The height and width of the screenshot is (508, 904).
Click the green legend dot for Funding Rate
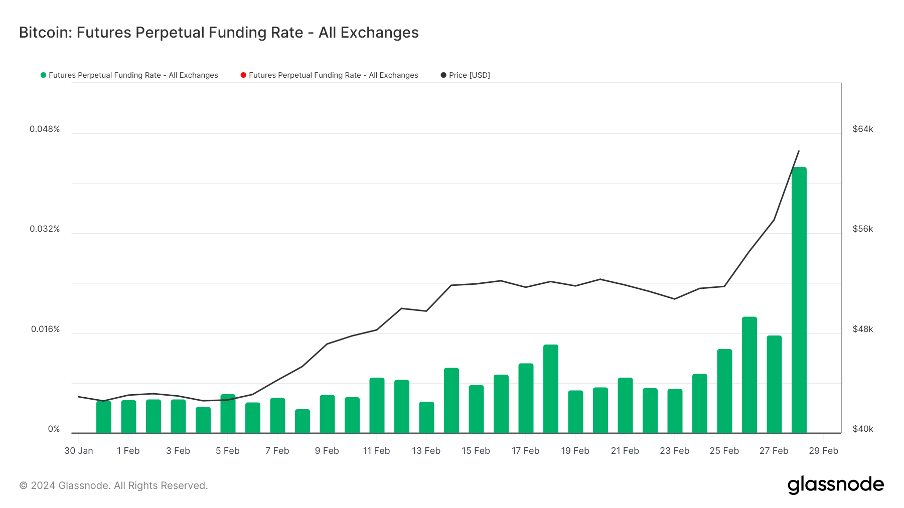[x=43, y=75]
